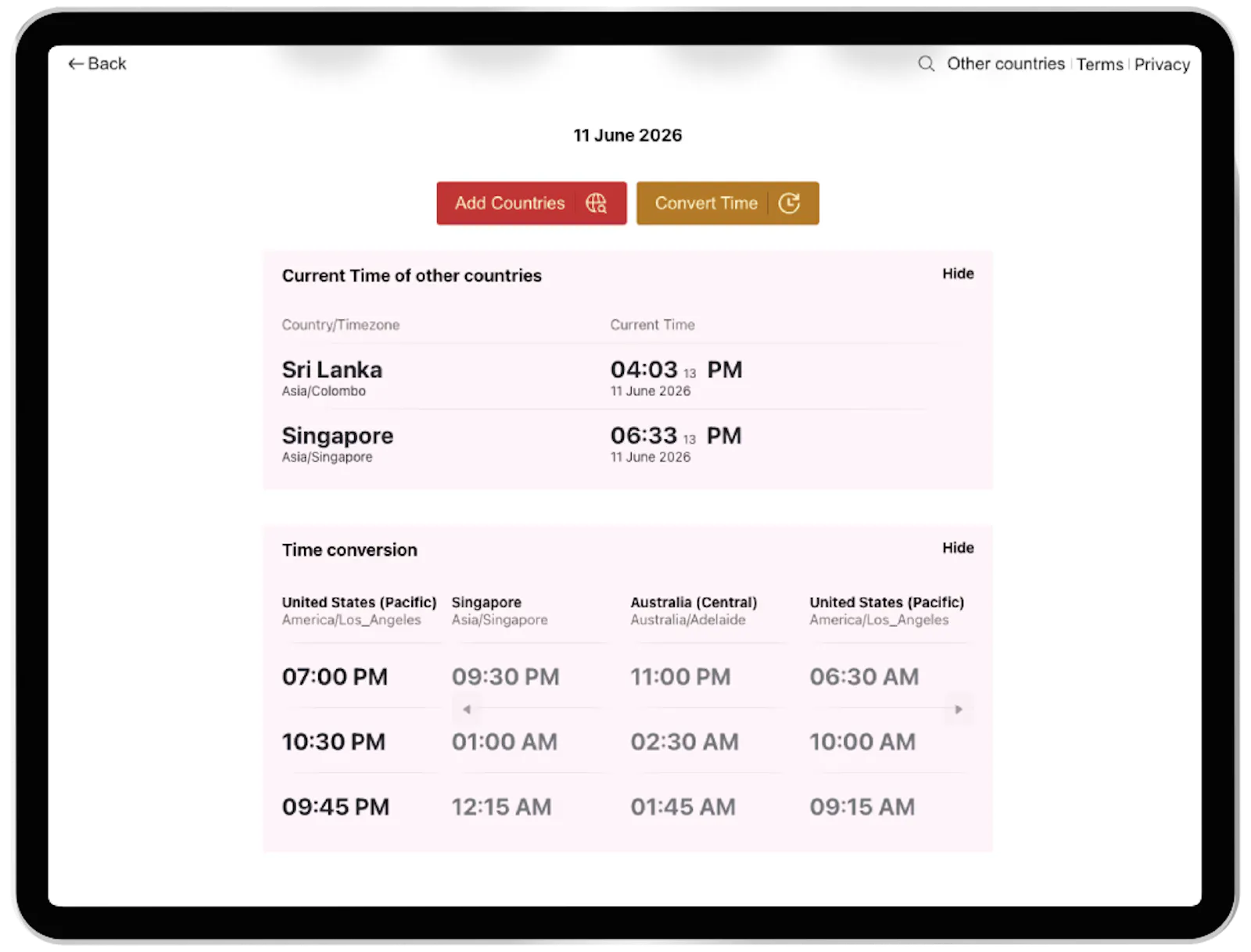This screenshot has width=1251, height=952.
Task: Click the Australia (Central) column header
Action: 694,603
